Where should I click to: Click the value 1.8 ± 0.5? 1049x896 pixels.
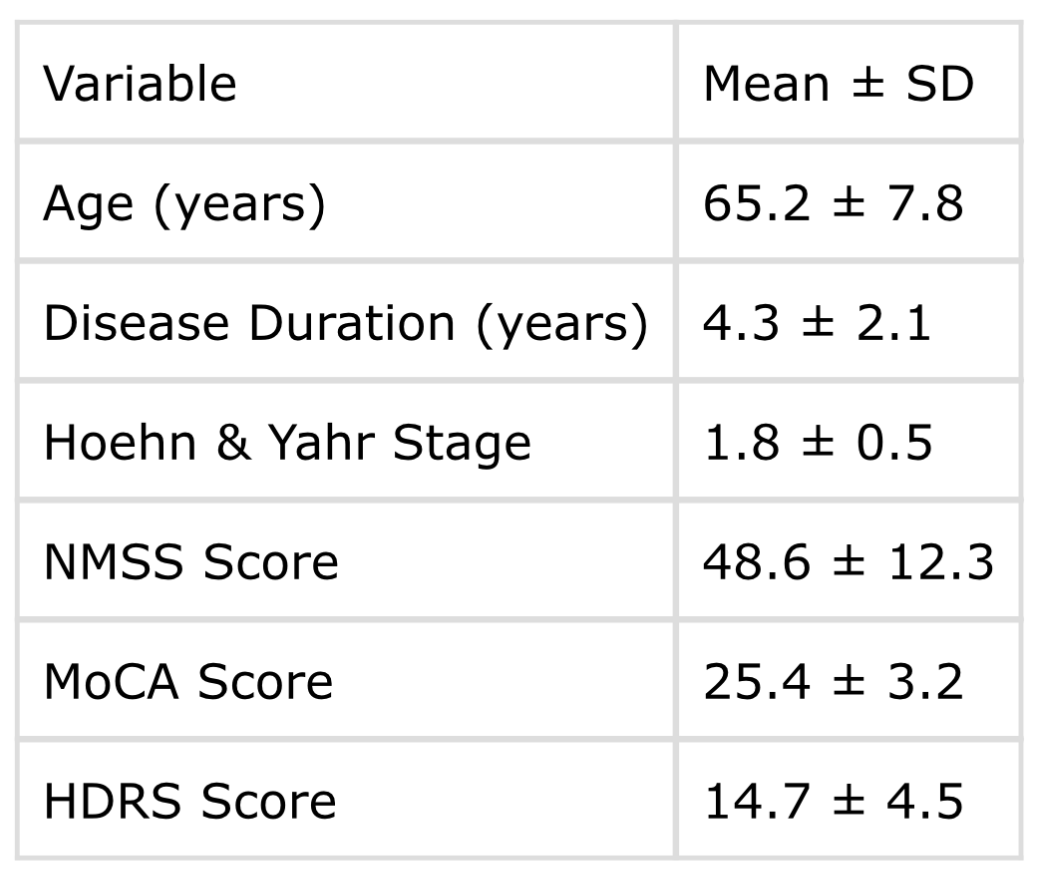[x=817, y=443]
